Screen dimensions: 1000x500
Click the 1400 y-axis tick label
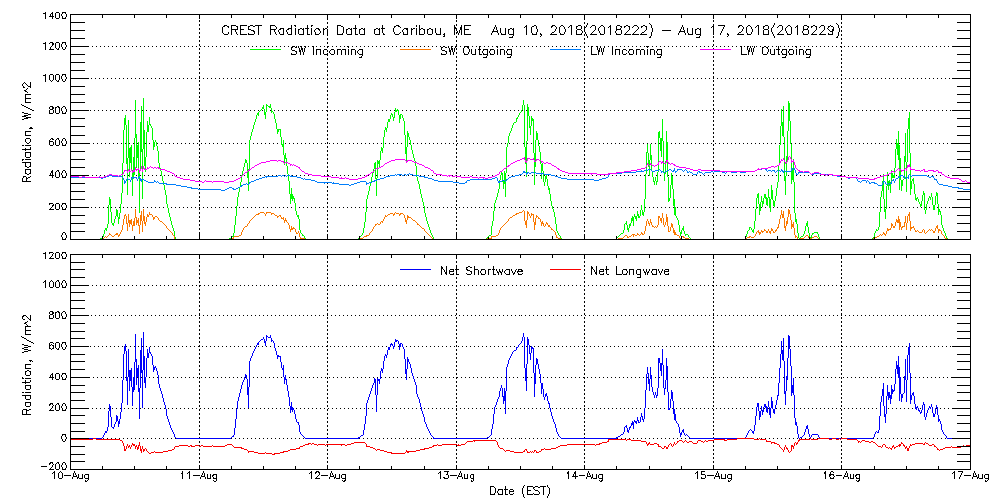coord(54,17)
